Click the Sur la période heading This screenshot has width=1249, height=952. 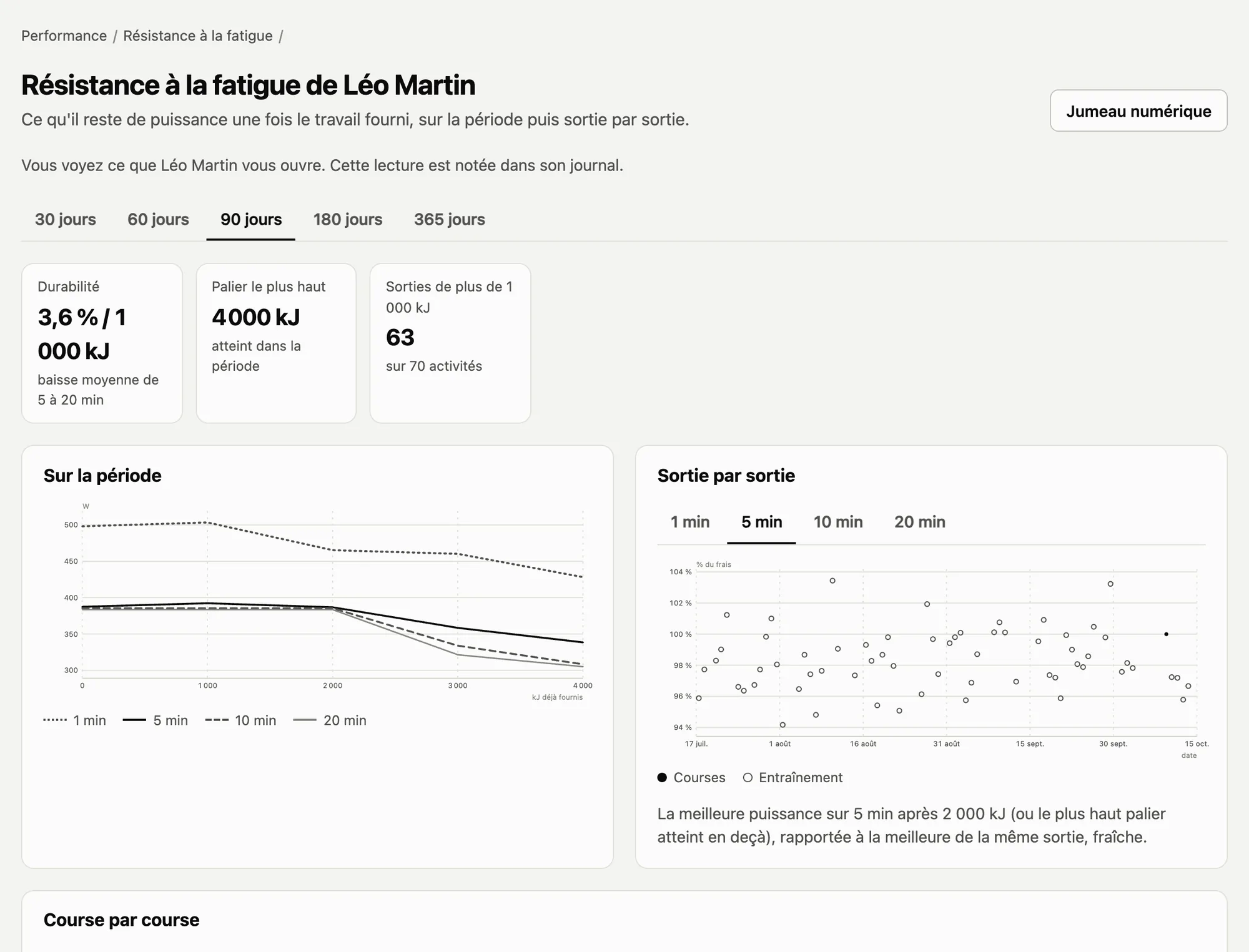coord(102,476)
